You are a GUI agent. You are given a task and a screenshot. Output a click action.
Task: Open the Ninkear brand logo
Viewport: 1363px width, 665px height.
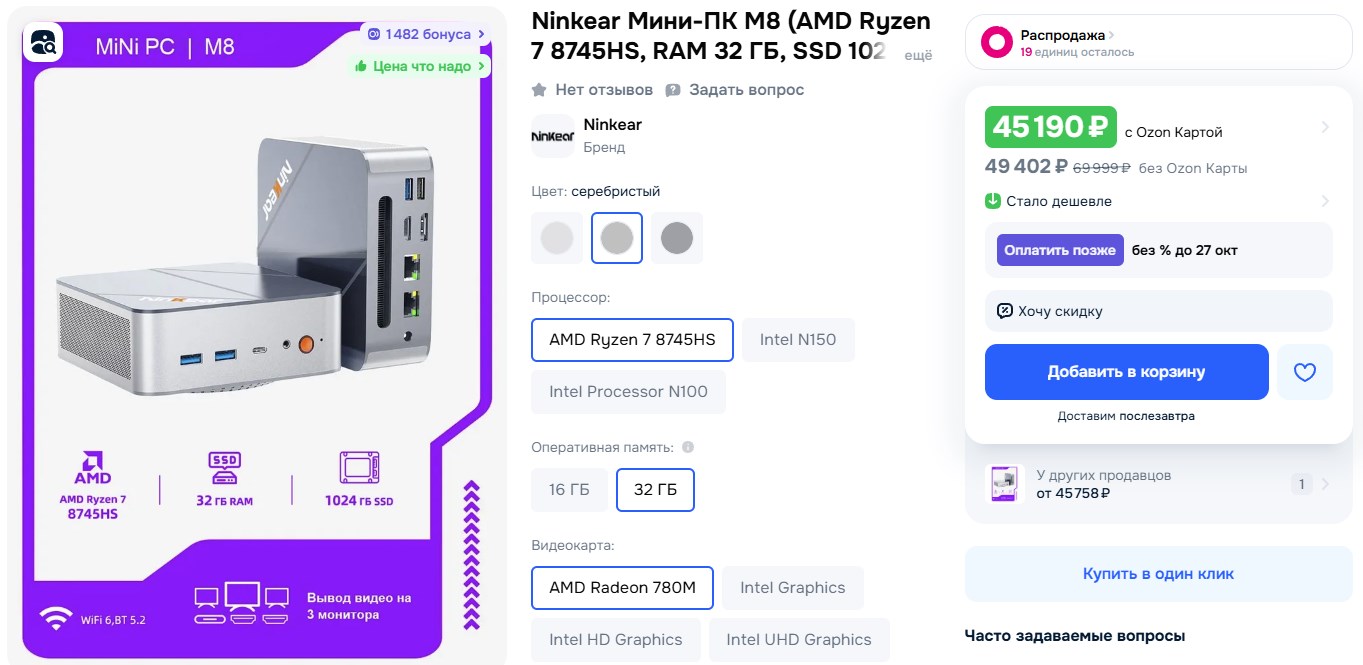point(552,136)
